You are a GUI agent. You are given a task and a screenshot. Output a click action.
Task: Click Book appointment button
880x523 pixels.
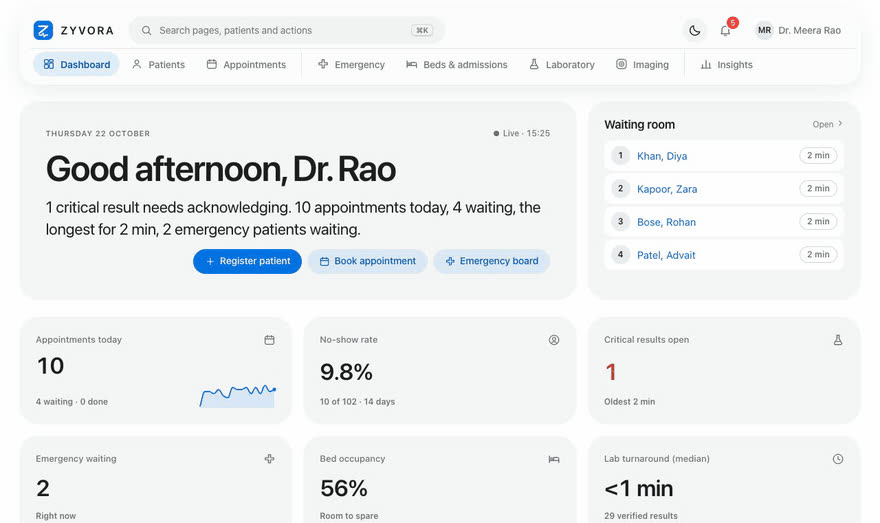tap(368, 262)
